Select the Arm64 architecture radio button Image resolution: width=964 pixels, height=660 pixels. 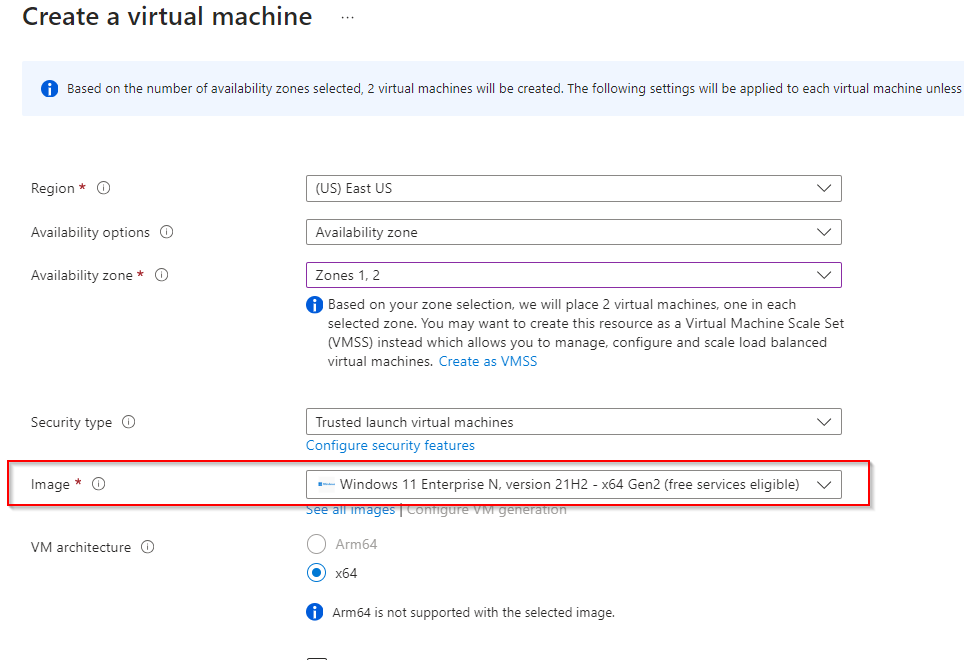[x=317, y=544]
